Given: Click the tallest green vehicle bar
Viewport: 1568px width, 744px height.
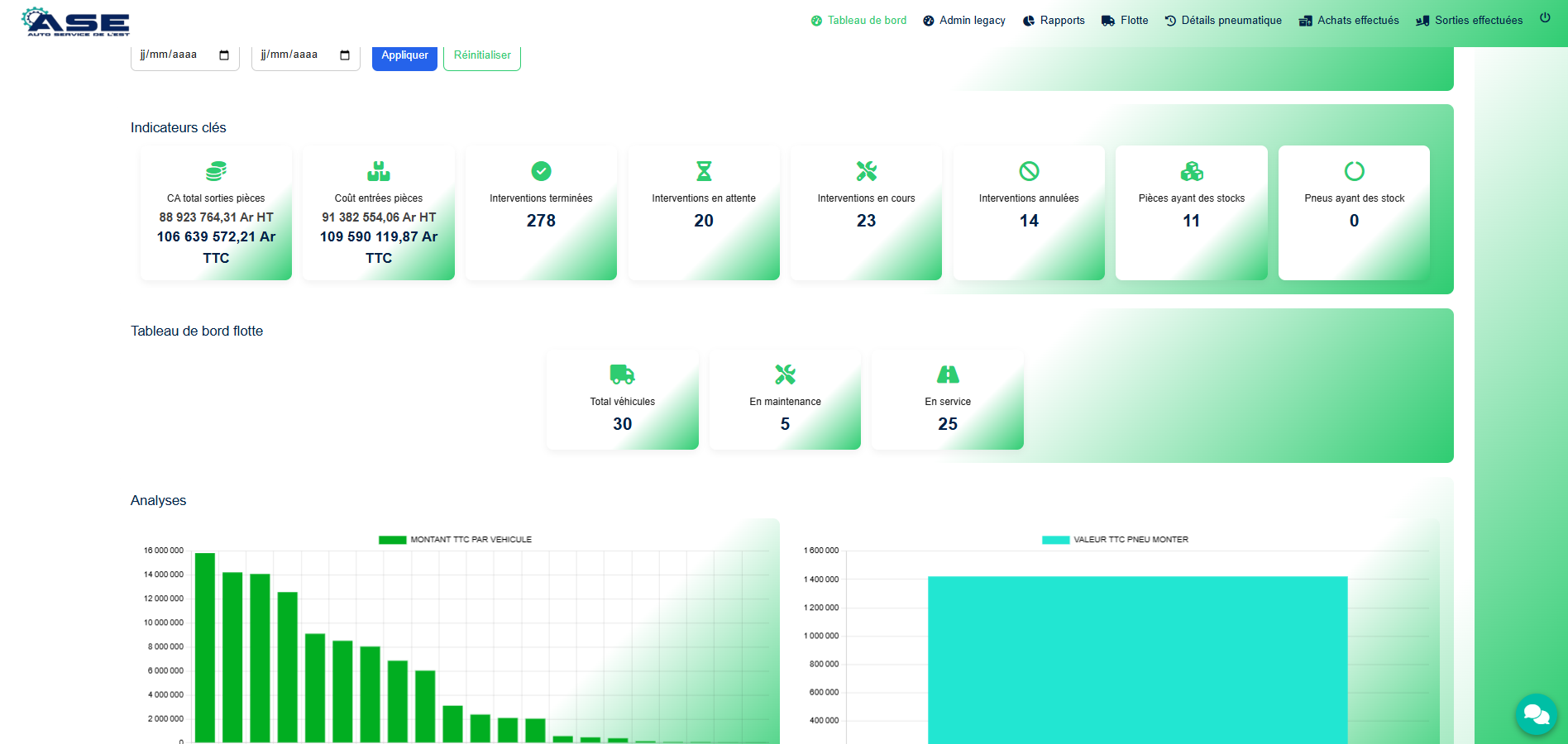Looking at the screenshot, I should (205, 647).
